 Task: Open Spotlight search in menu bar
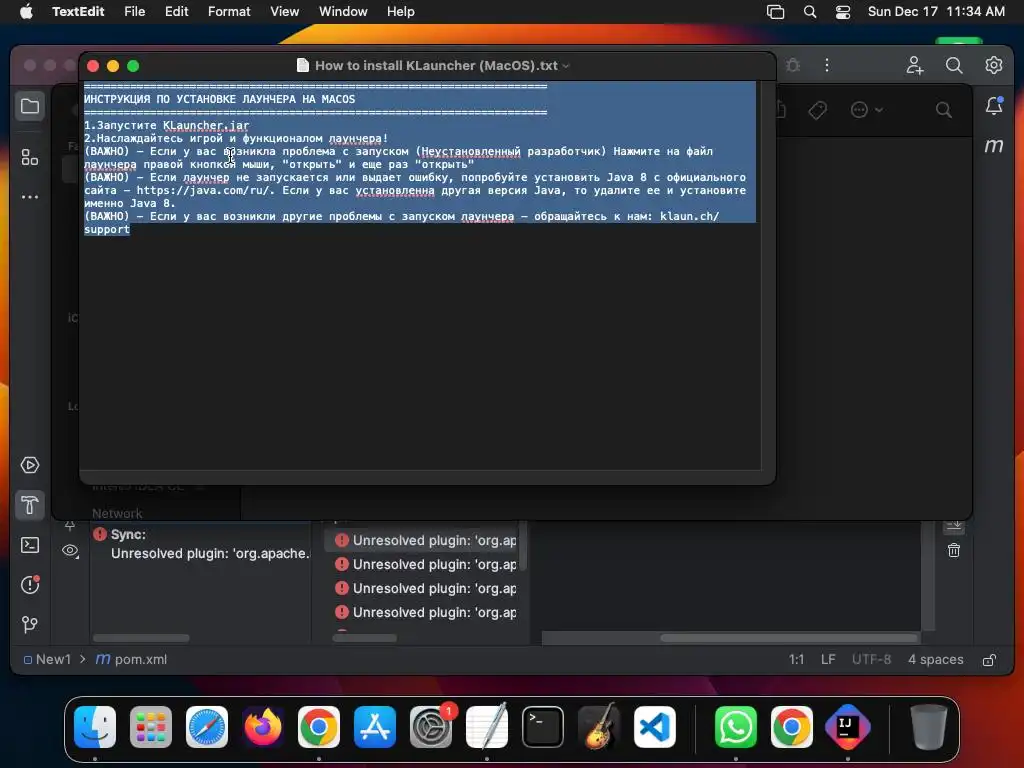pos(810,11)
